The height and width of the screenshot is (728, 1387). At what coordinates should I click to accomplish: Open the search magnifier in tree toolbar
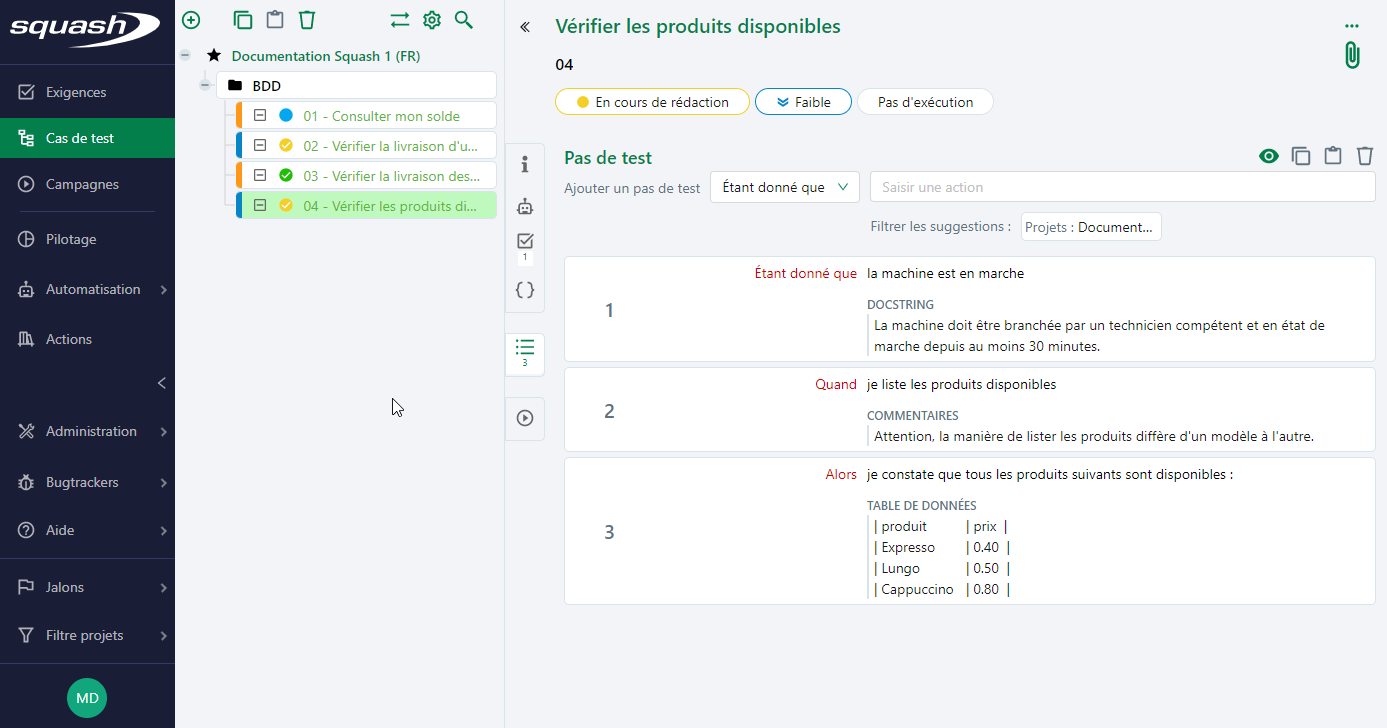[463, 20]
